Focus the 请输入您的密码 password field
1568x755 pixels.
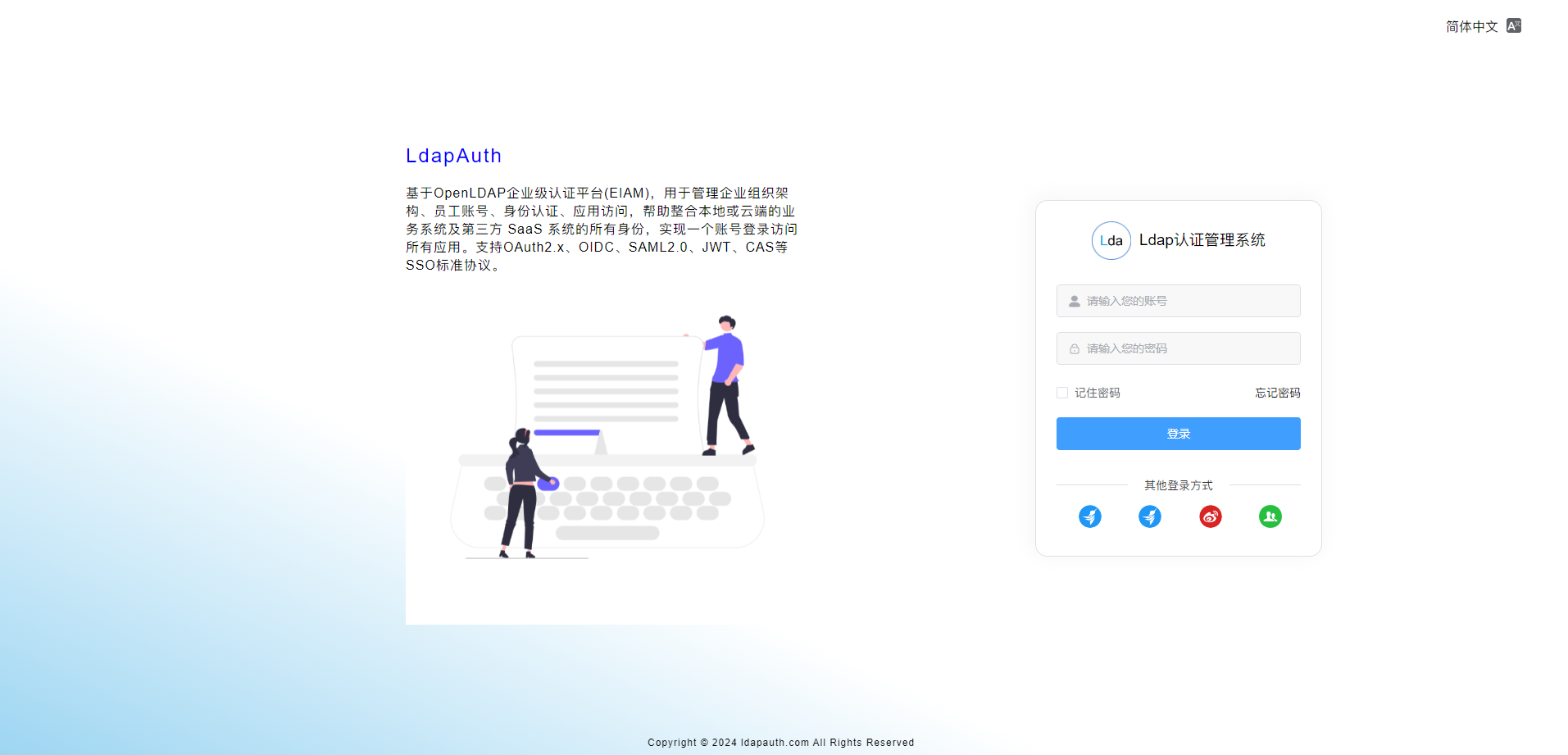(x=1178, y=348)
